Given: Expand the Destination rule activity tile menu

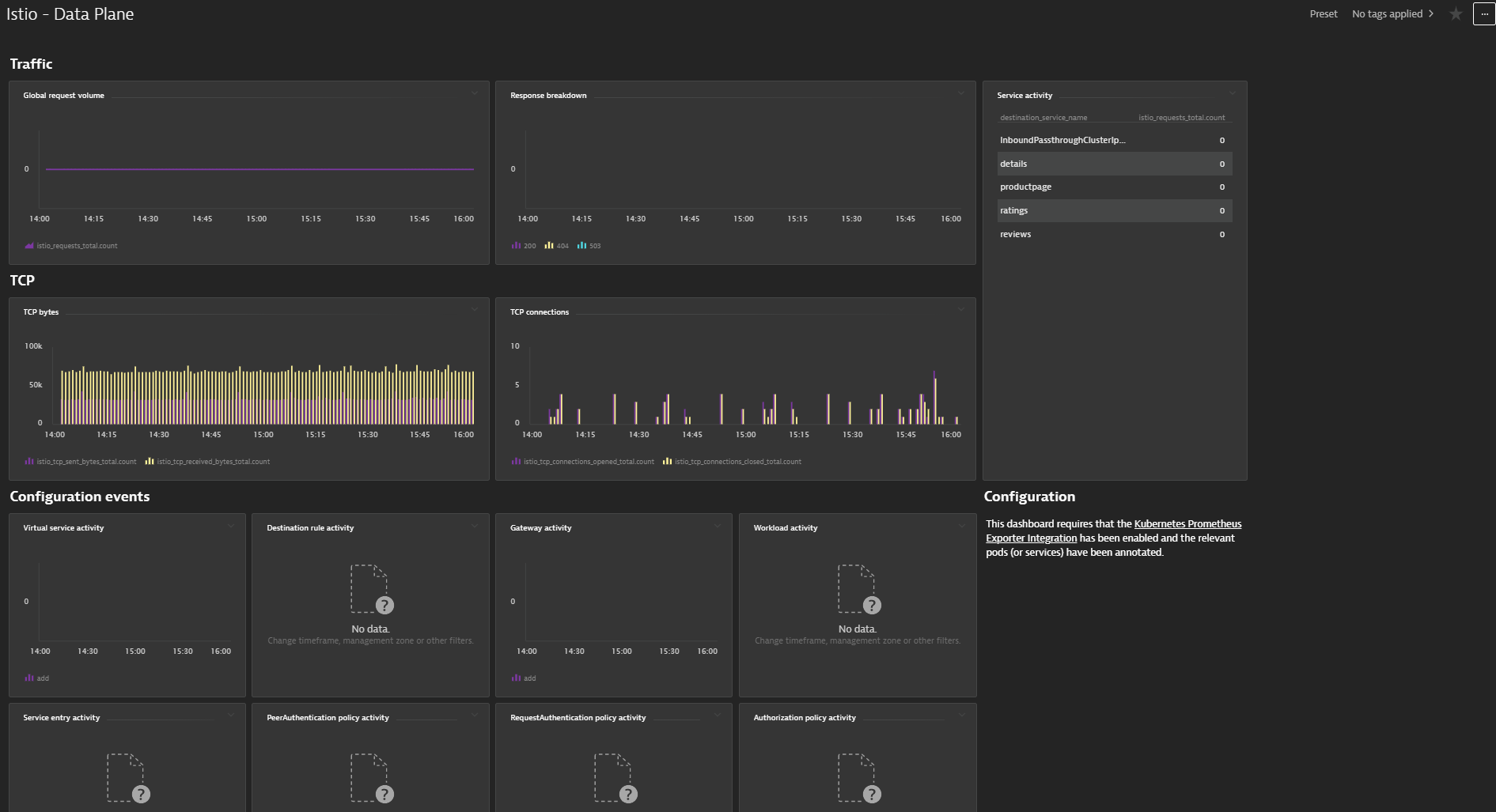Looking at the screenshot, I should pos(475,526).
